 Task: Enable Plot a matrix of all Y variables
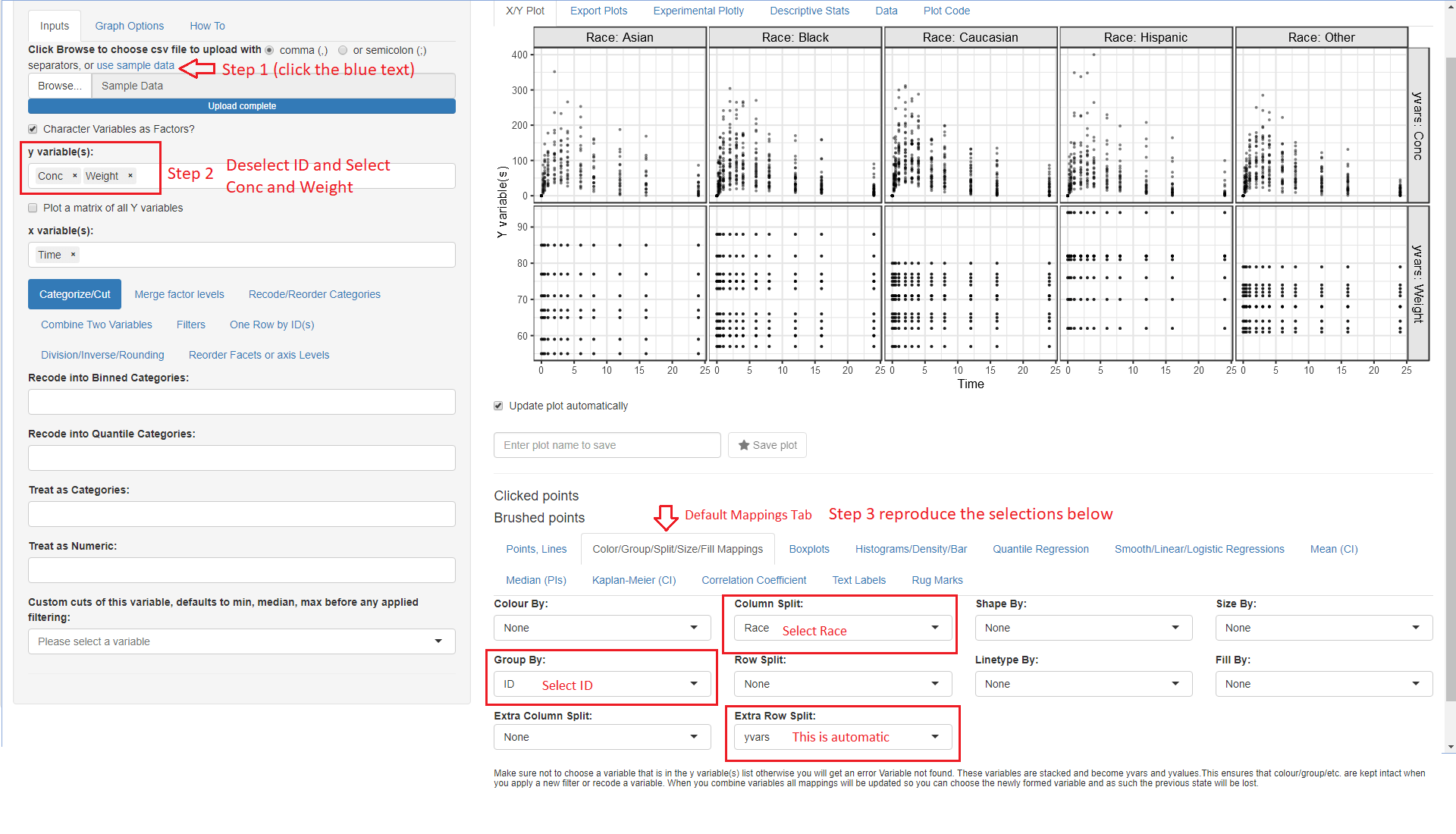point(33,208)
